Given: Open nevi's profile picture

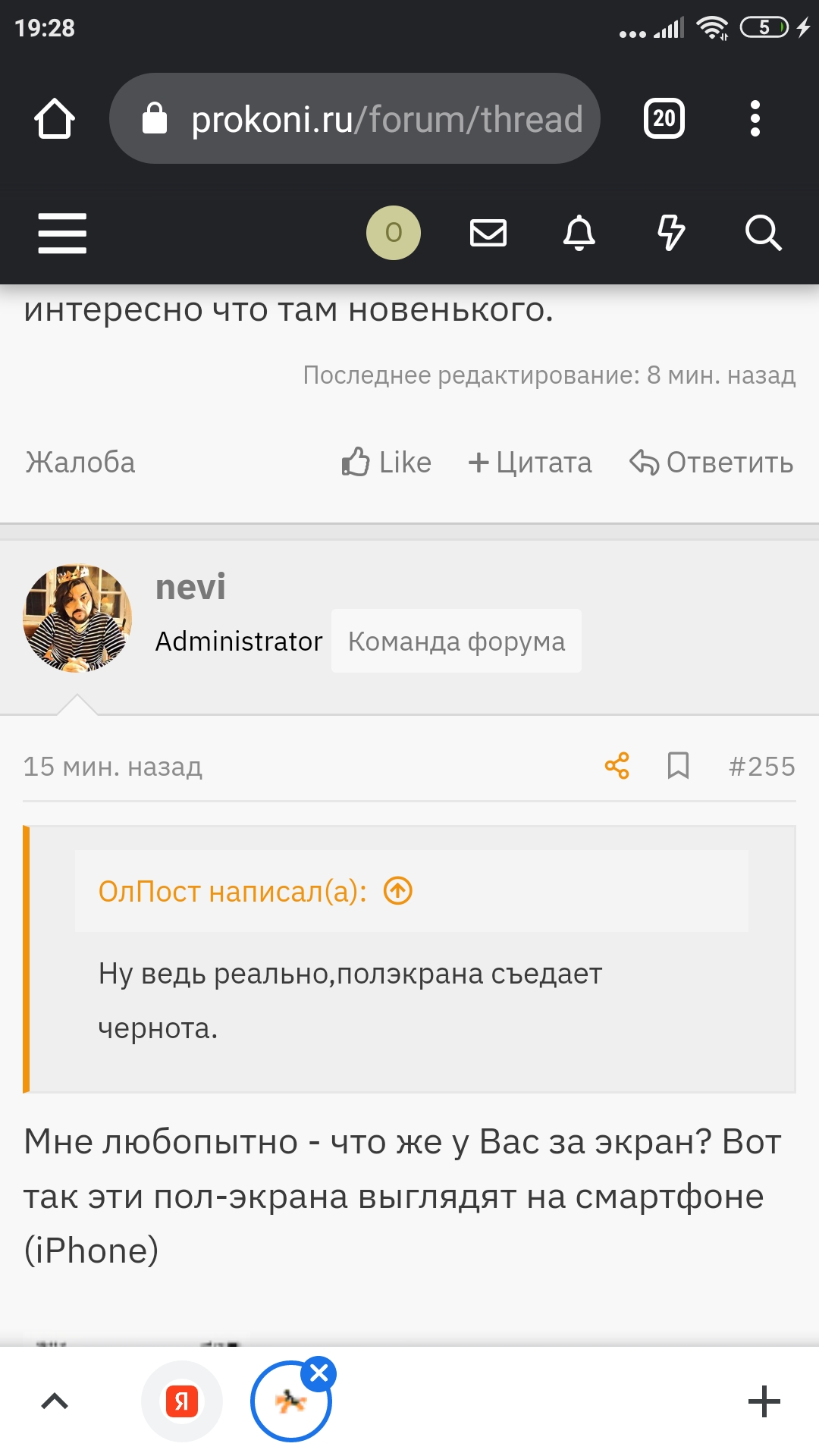Looking at the screenshot, I should (x=77, y=617).
